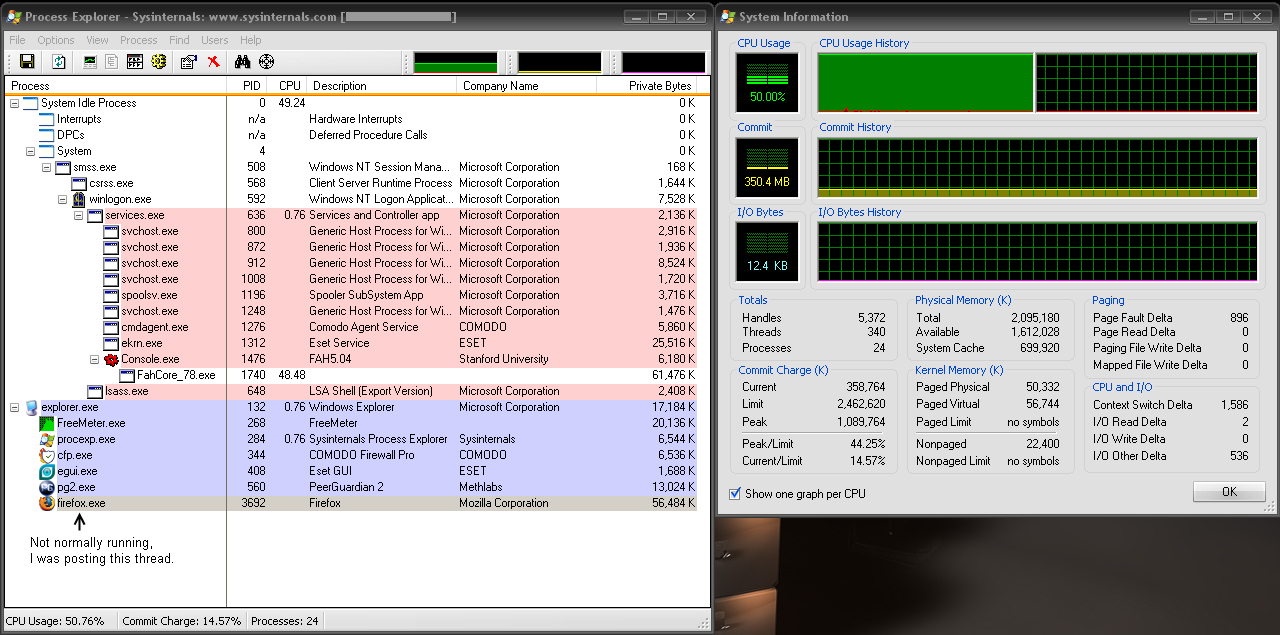The image size is (1280, 635).
Task: Click the pg2.exe PeerGuardian icon
Action: (x=46, y=487)
